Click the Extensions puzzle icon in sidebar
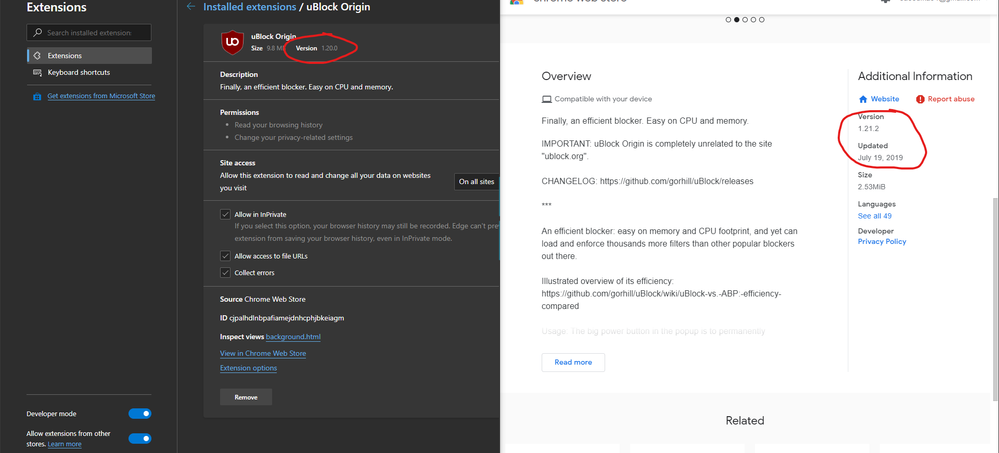 coord(37,55)
